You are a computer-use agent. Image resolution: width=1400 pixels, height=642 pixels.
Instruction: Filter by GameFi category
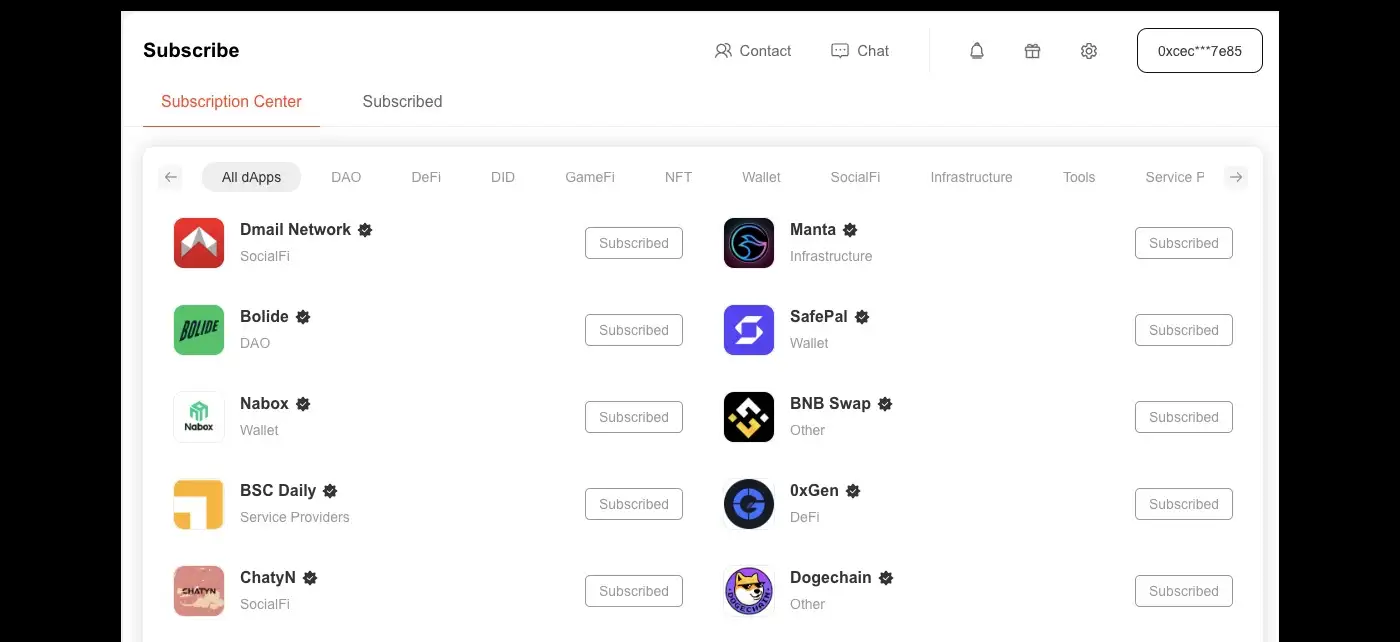point(590,177)
